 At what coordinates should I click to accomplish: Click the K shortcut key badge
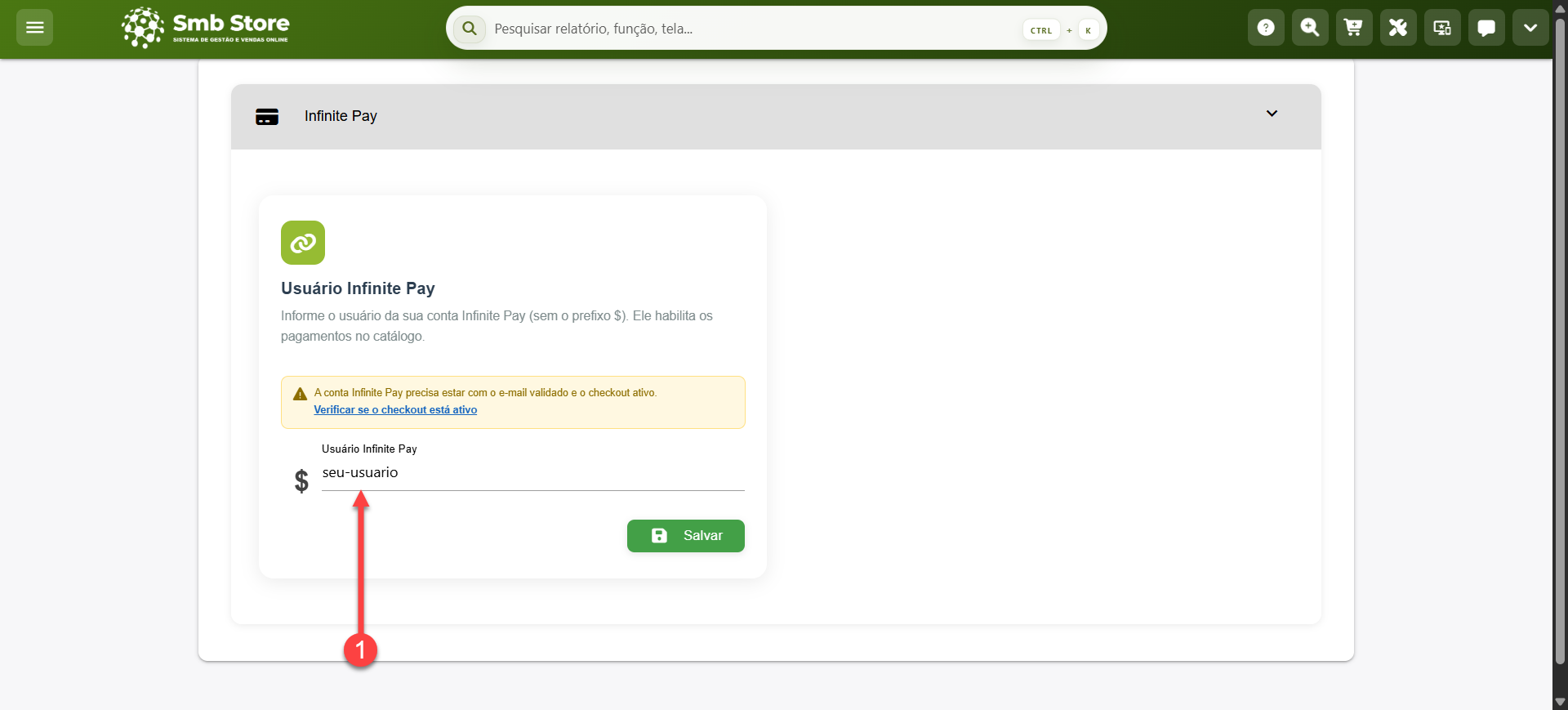[1088, 30]
